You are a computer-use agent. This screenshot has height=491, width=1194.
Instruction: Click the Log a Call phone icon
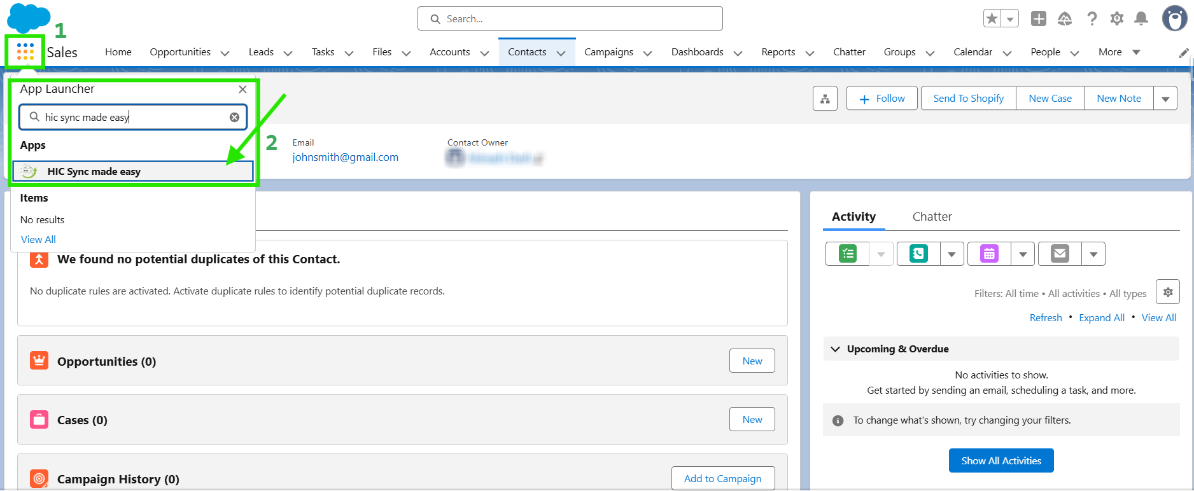[918, 253]
